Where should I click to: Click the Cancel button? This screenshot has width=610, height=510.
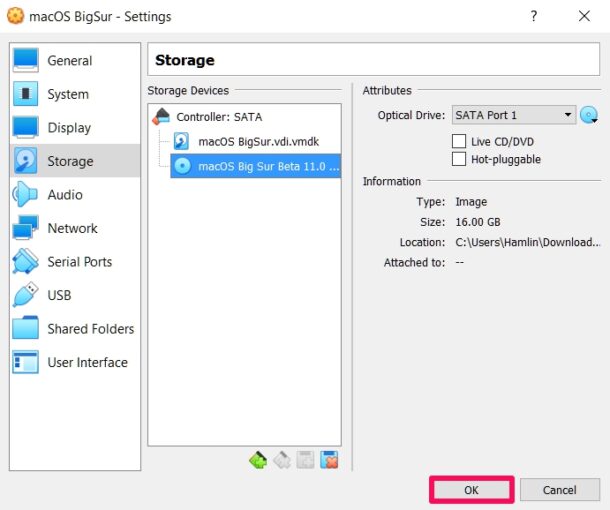[x=559, y=490]
